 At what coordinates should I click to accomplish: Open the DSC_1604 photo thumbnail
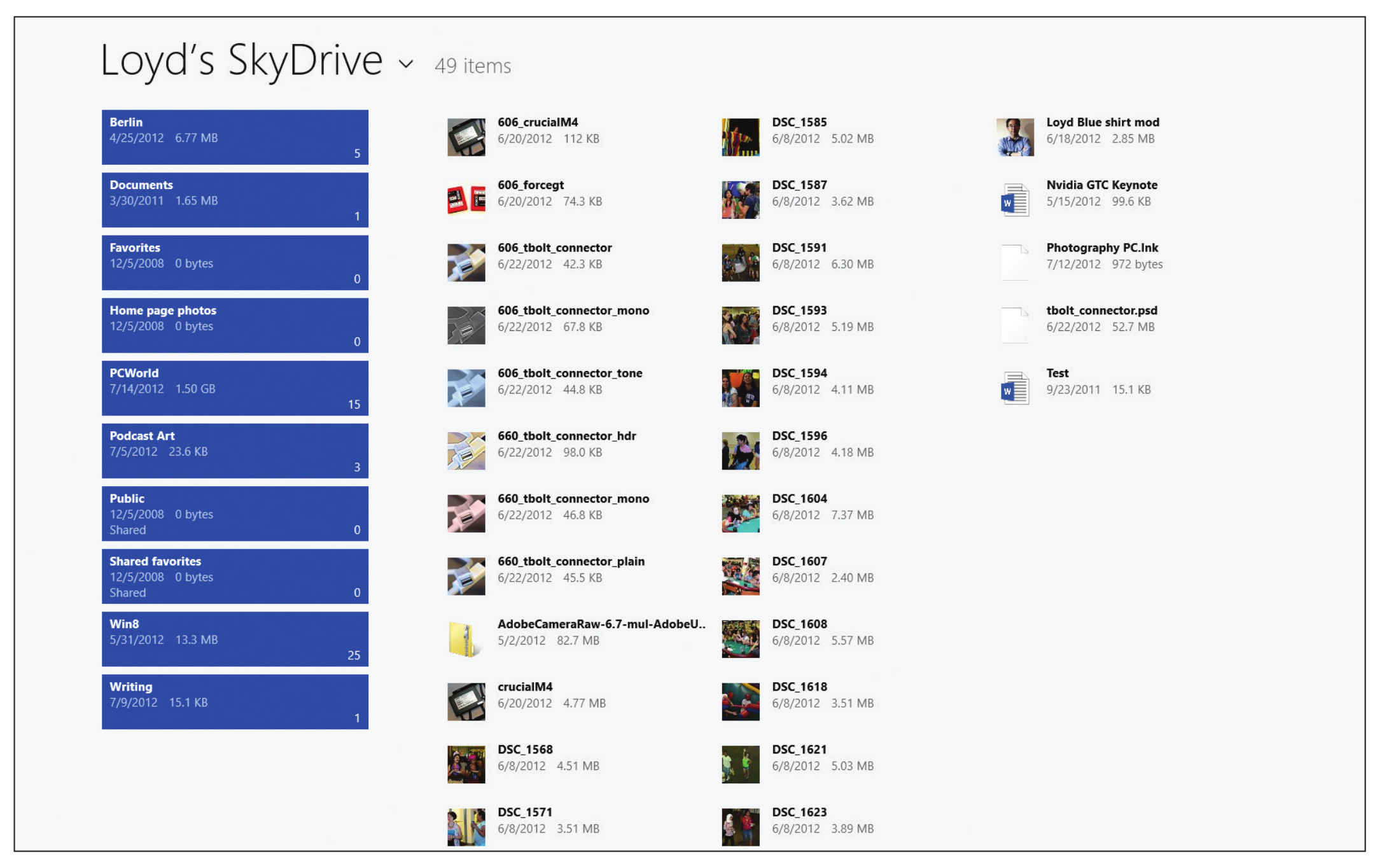tap(741, 514)
